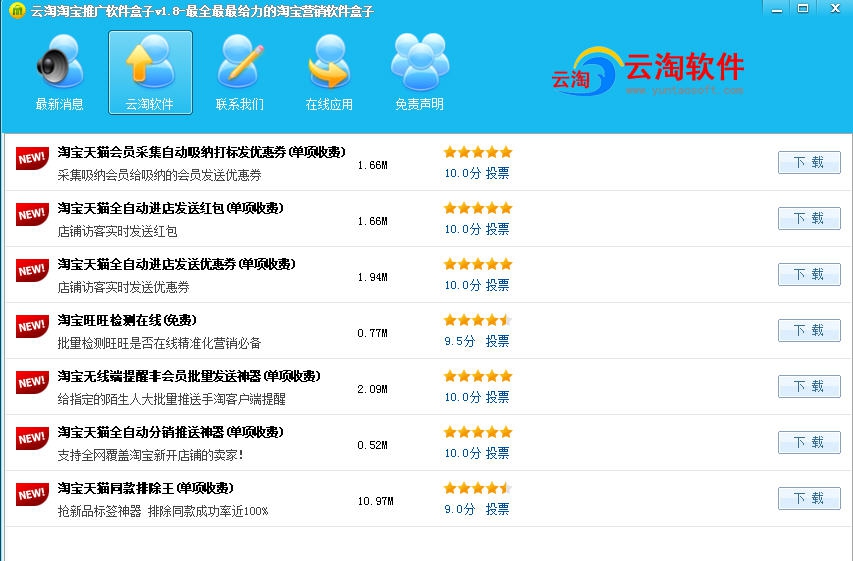The height and width of the screenshot is (561, 853).
Task: Click description 采集吸纳会员给吸纳的会员发送优惠券
Action: pos(159,175)
